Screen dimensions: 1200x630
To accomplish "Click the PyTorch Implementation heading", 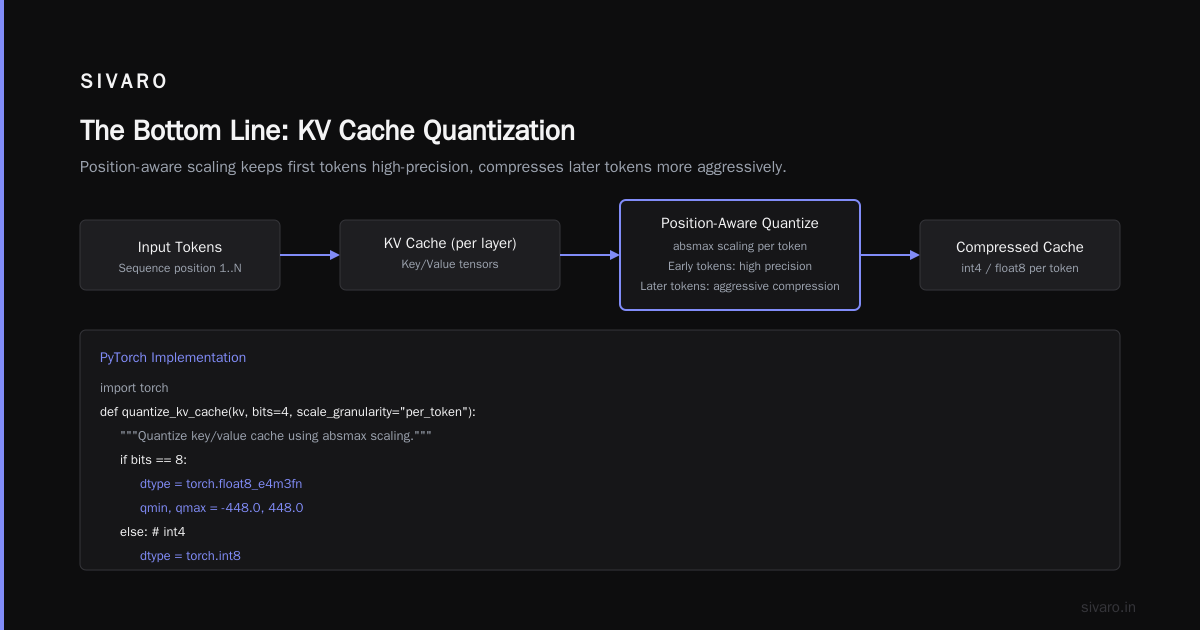I will (173, 357).
